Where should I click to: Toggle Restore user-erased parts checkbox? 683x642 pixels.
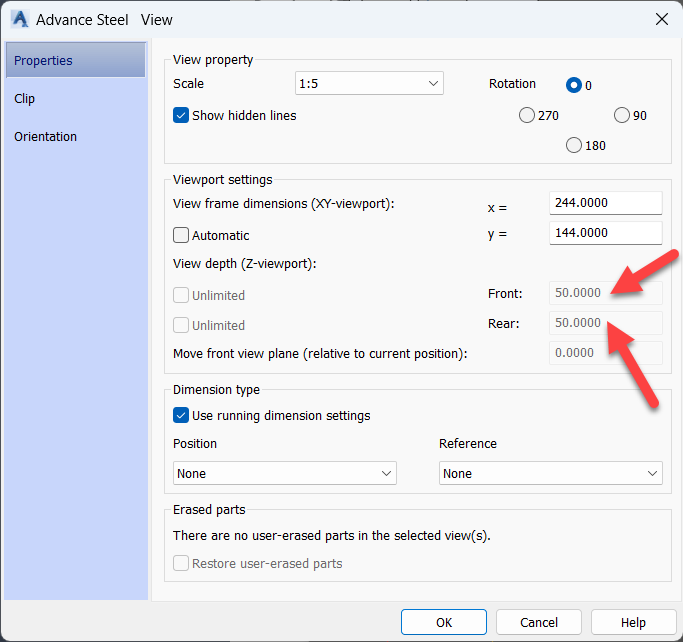tap(181, 563)
